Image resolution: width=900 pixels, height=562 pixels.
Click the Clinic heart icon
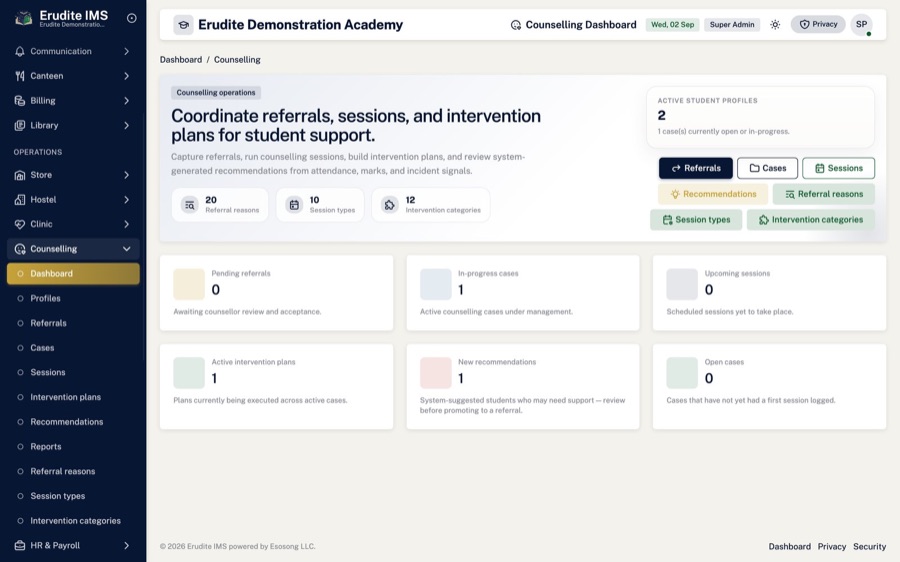point(20,224)
